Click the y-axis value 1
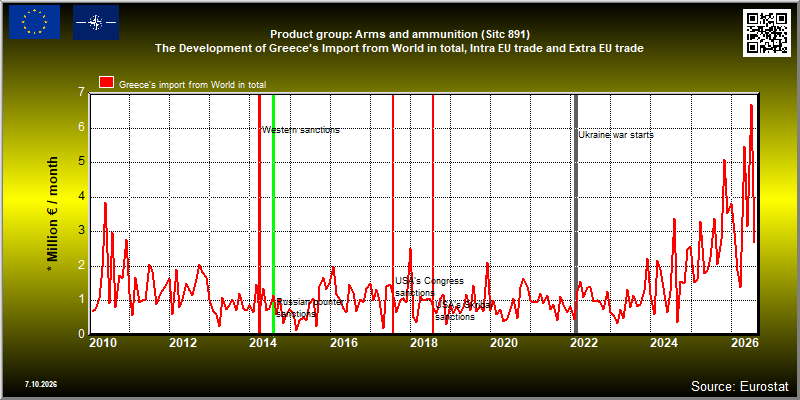 pos(81,300)
